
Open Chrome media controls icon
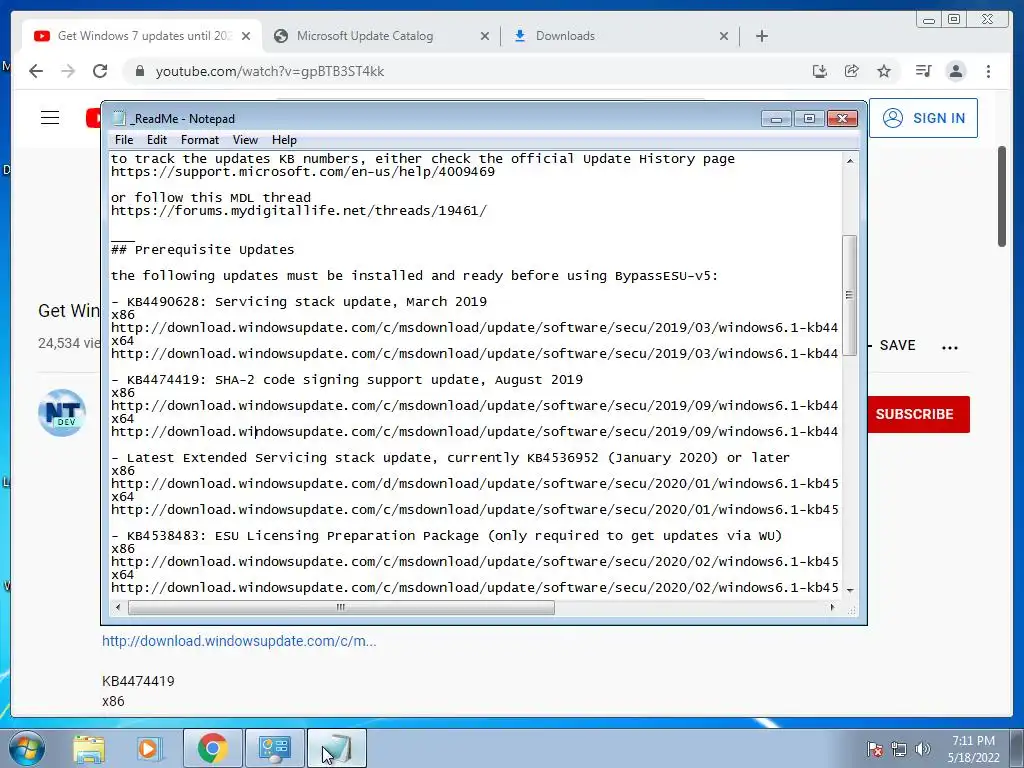(923, 71)
